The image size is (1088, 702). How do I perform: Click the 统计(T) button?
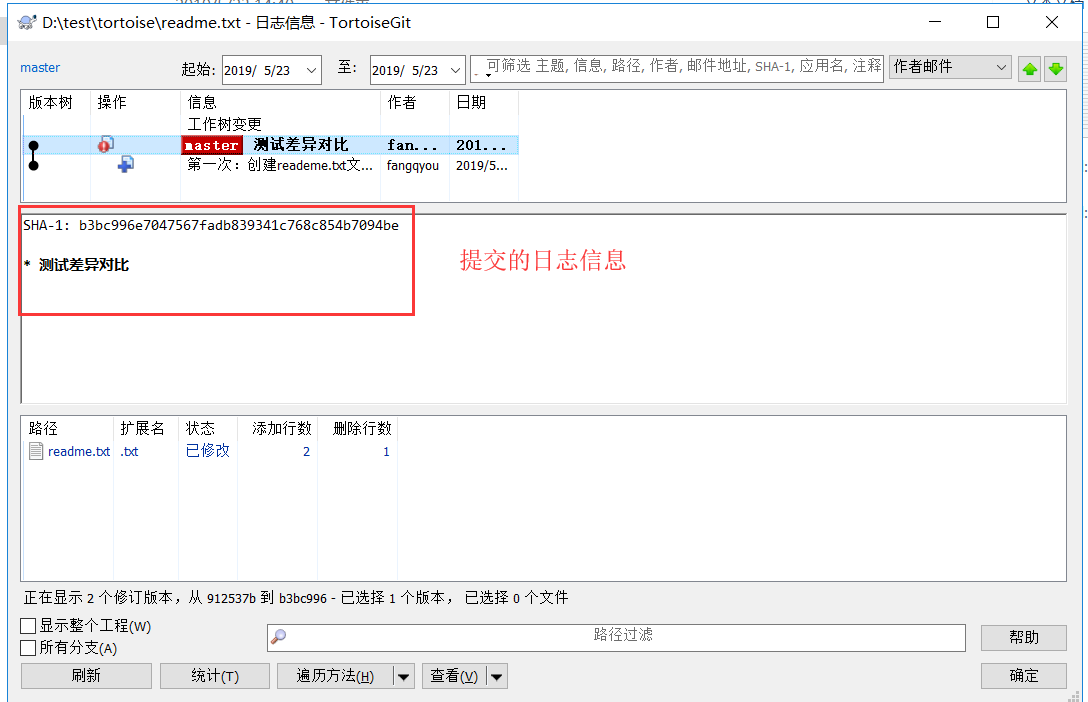[214, 675]
